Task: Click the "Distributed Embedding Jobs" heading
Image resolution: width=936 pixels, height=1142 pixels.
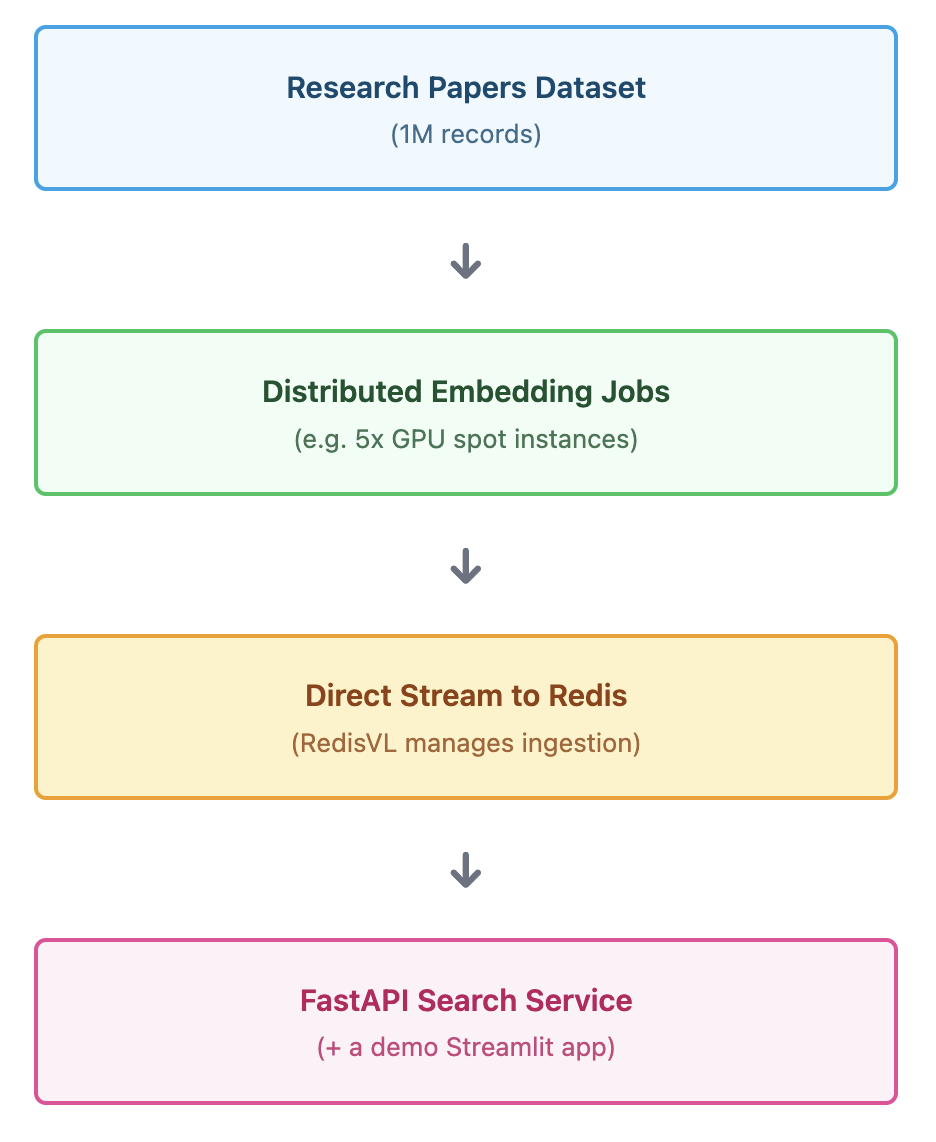Action: pos(466,392)
